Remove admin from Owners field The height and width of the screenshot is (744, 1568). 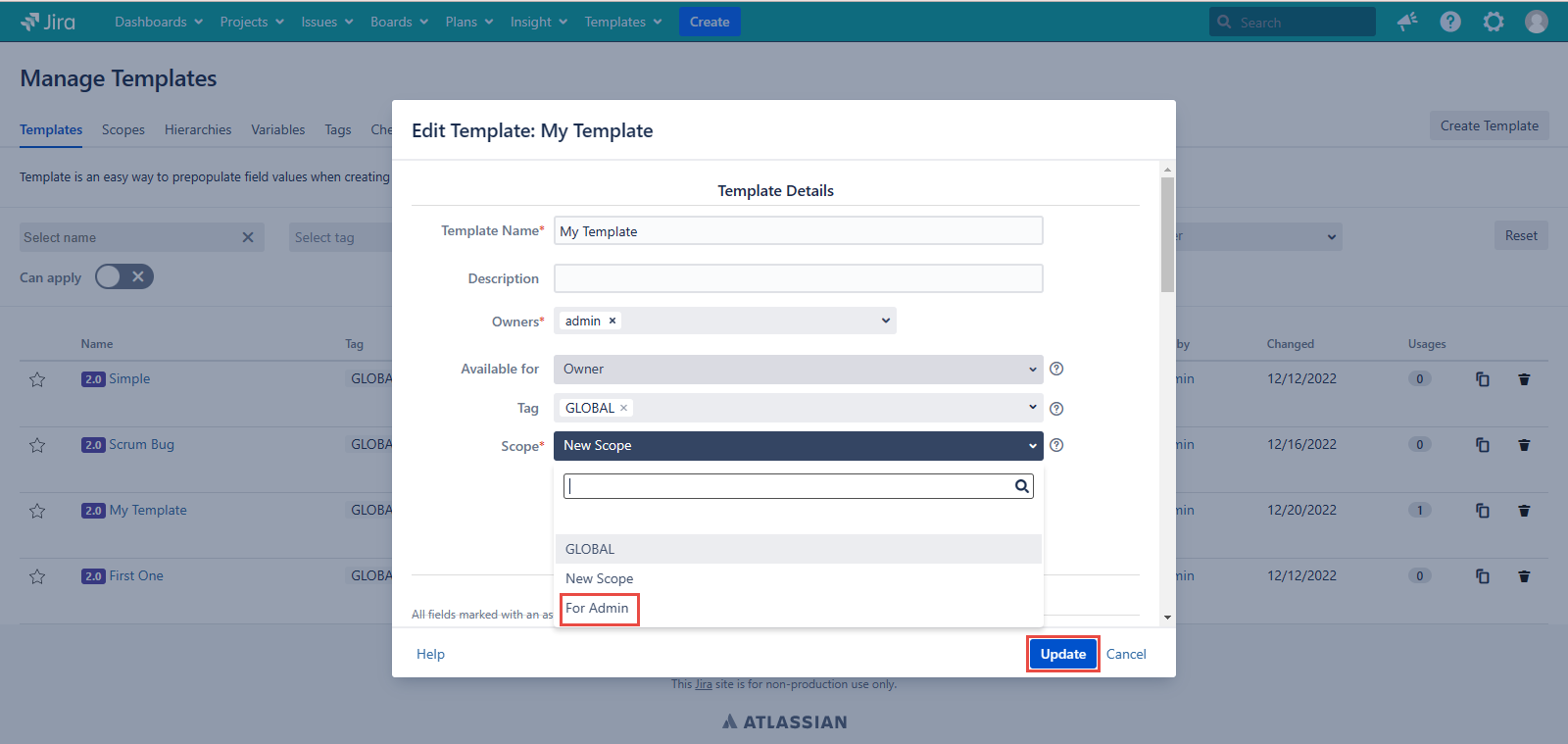(612, 321)
